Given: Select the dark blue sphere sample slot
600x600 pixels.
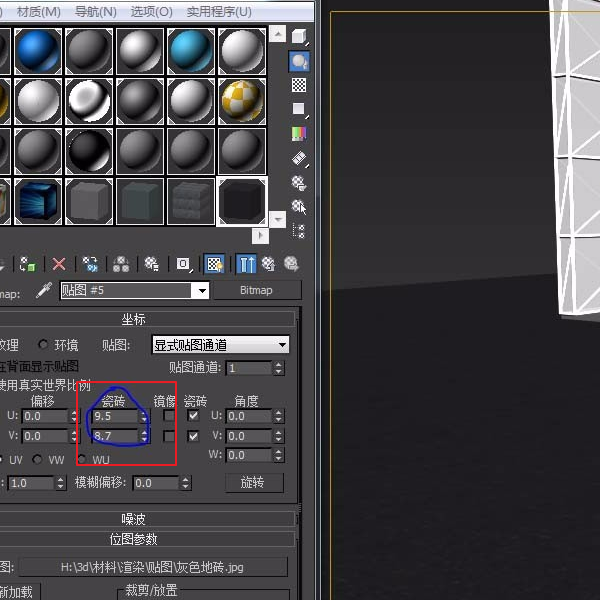Looking at the screenshot, I should coord(38,51).
